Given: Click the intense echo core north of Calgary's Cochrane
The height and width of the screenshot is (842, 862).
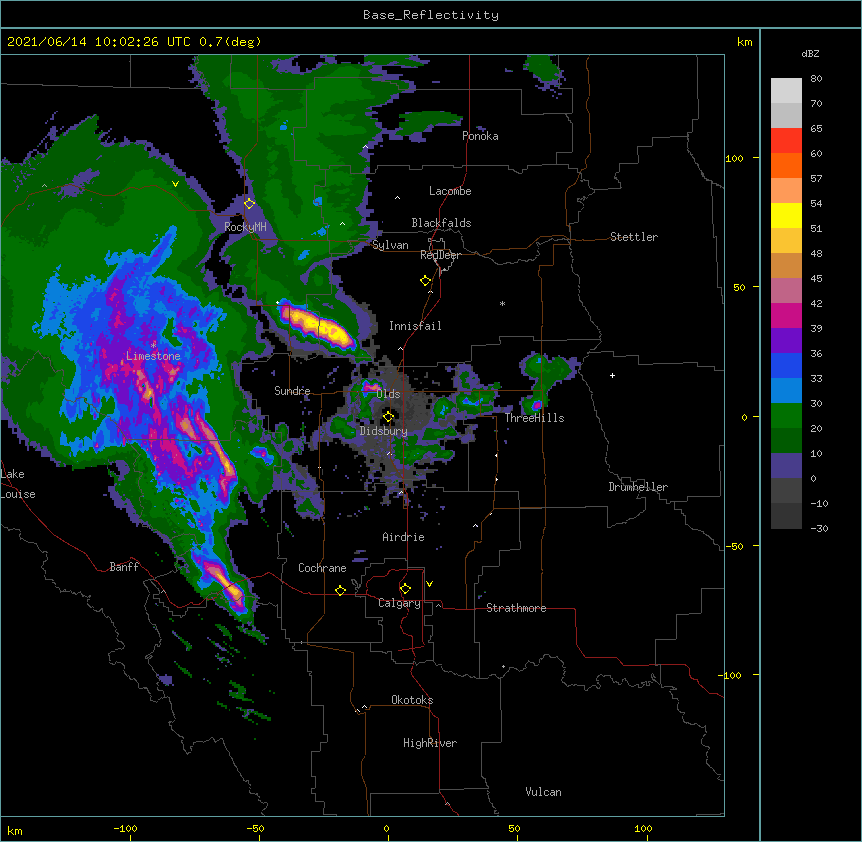Looking at the screenshot, I should 224,584.
